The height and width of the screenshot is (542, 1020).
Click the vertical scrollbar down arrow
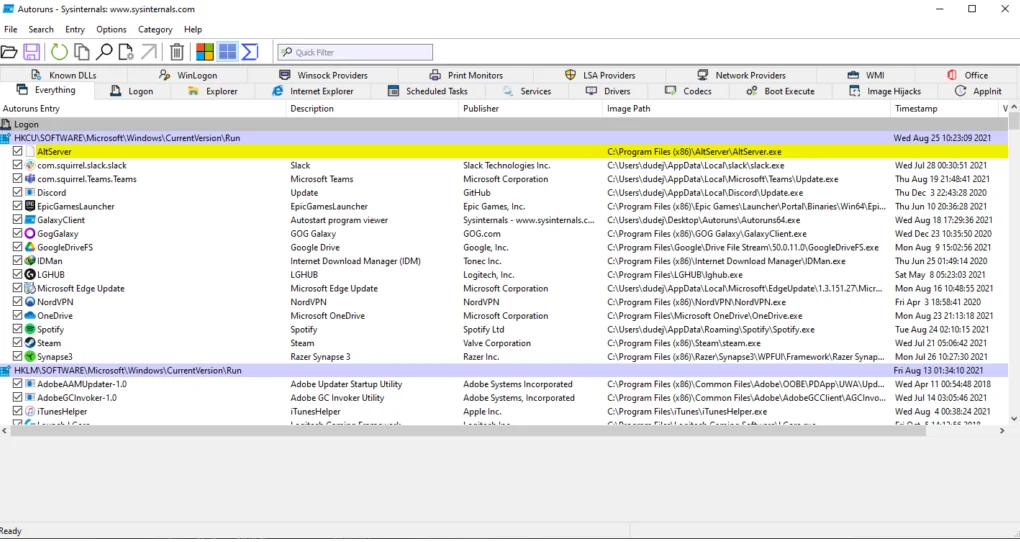coord(1013,419)
